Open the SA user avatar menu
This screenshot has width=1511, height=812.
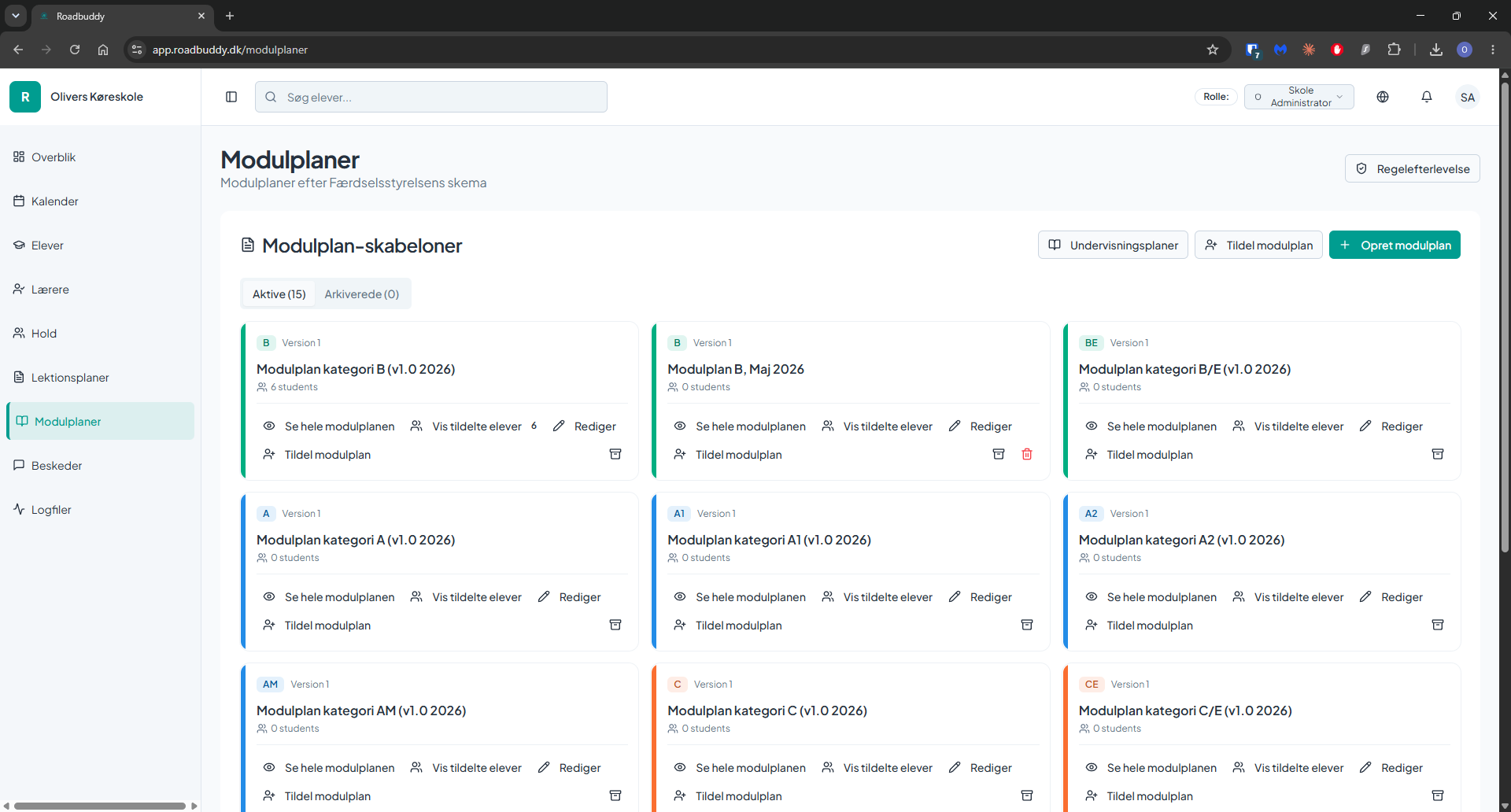1468,97
